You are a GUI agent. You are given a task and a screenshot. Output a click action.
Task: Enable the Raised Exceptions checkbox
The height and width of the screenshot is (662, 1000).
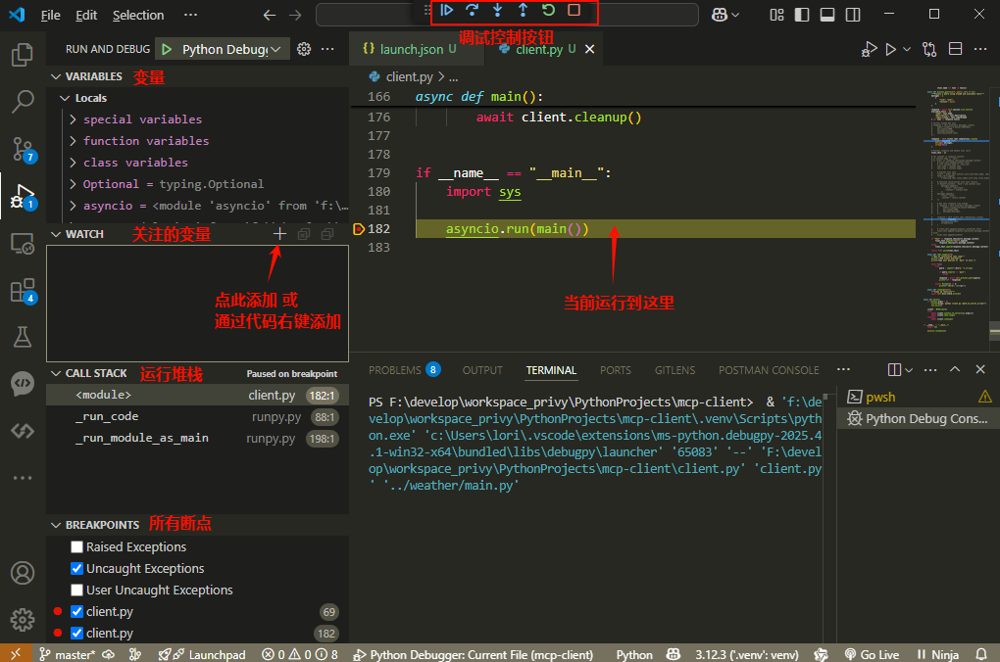coord(77,547)
